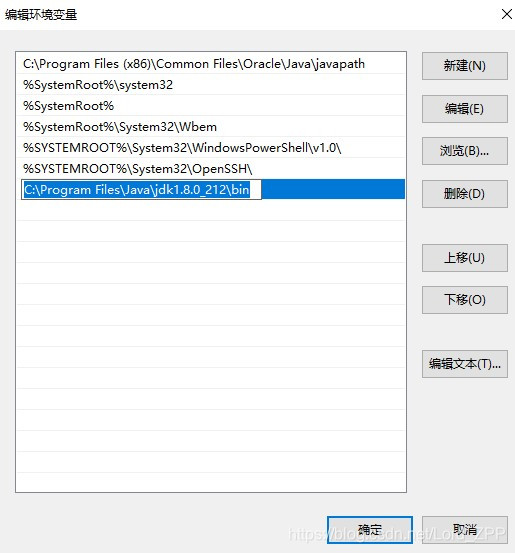The width and height of the screenshot is (515, 553).
Task: Select the %SystemRoot%\system32 row
Action: [x=211, y=85]
